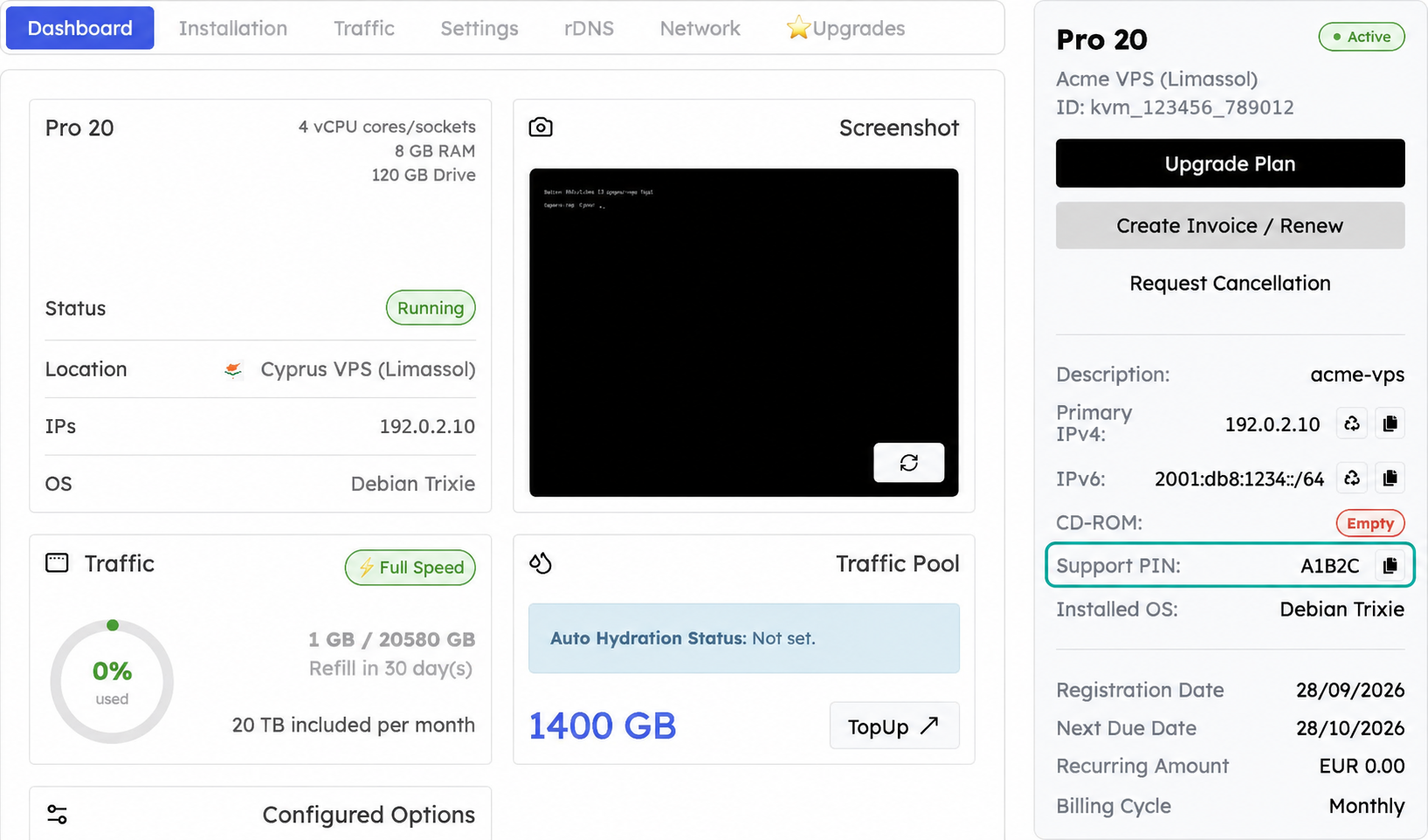Click the Empty CD-ROM badge

tap(1369, 523)
